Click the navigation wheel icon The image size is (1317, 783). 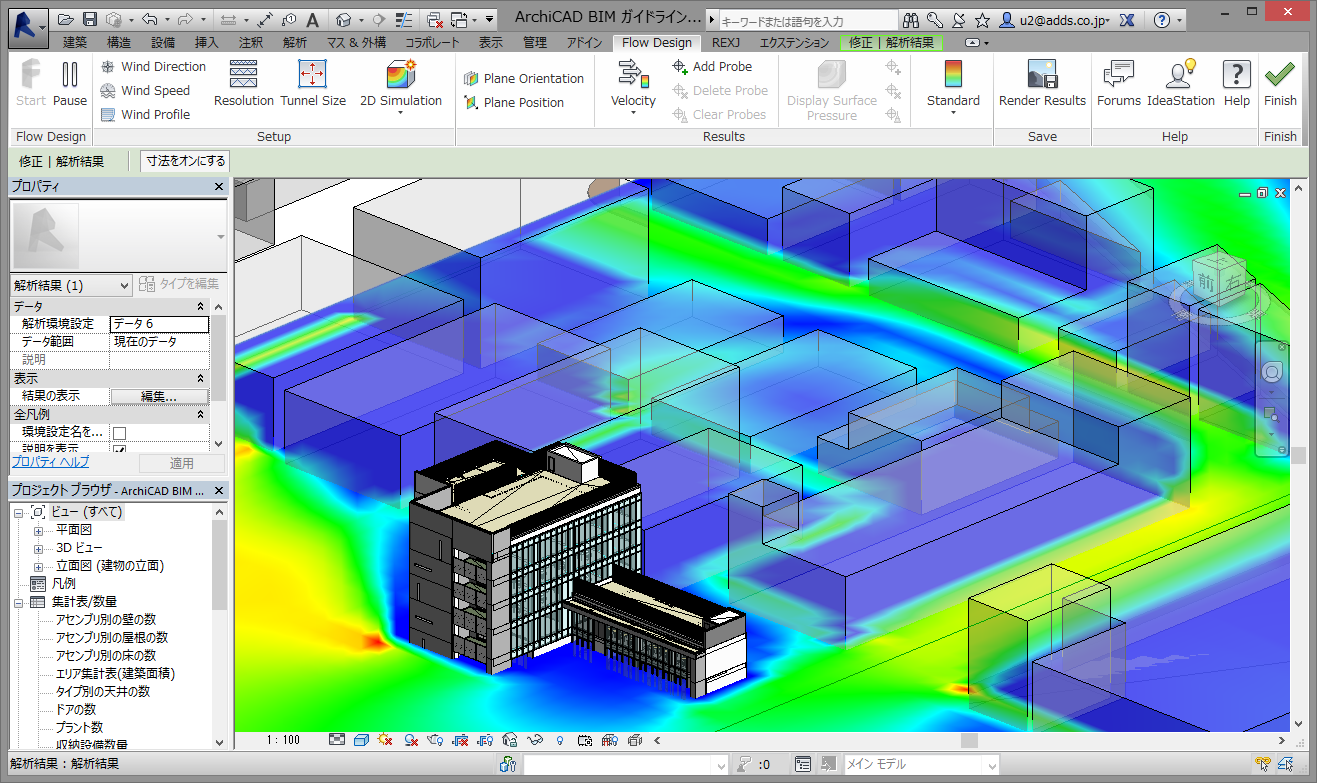tap(1271, 372)
